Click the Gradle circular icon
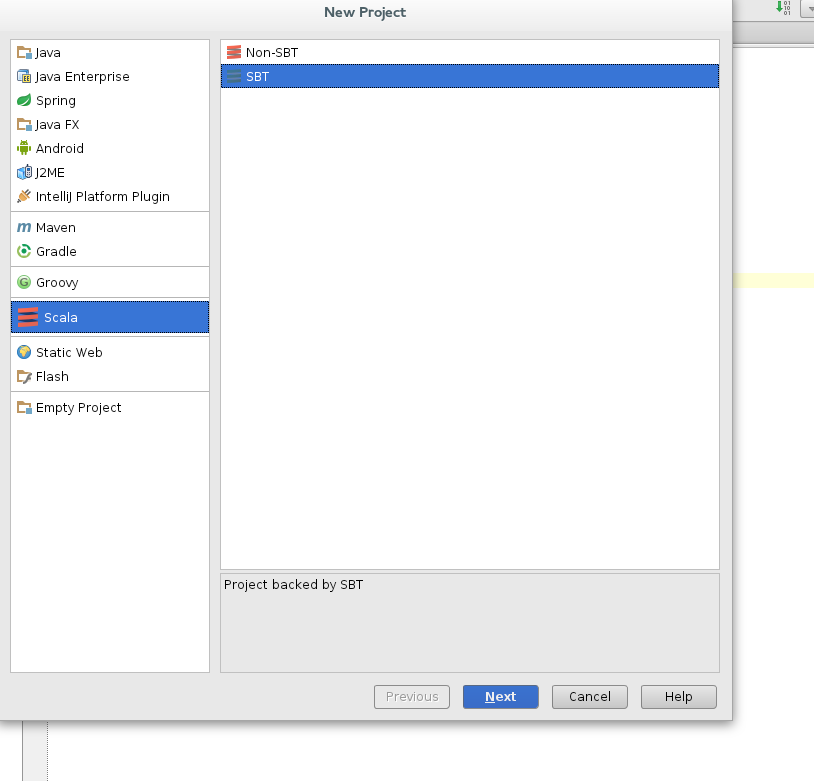Viewport: 814px width, 781px height. (x=24, y=251)
